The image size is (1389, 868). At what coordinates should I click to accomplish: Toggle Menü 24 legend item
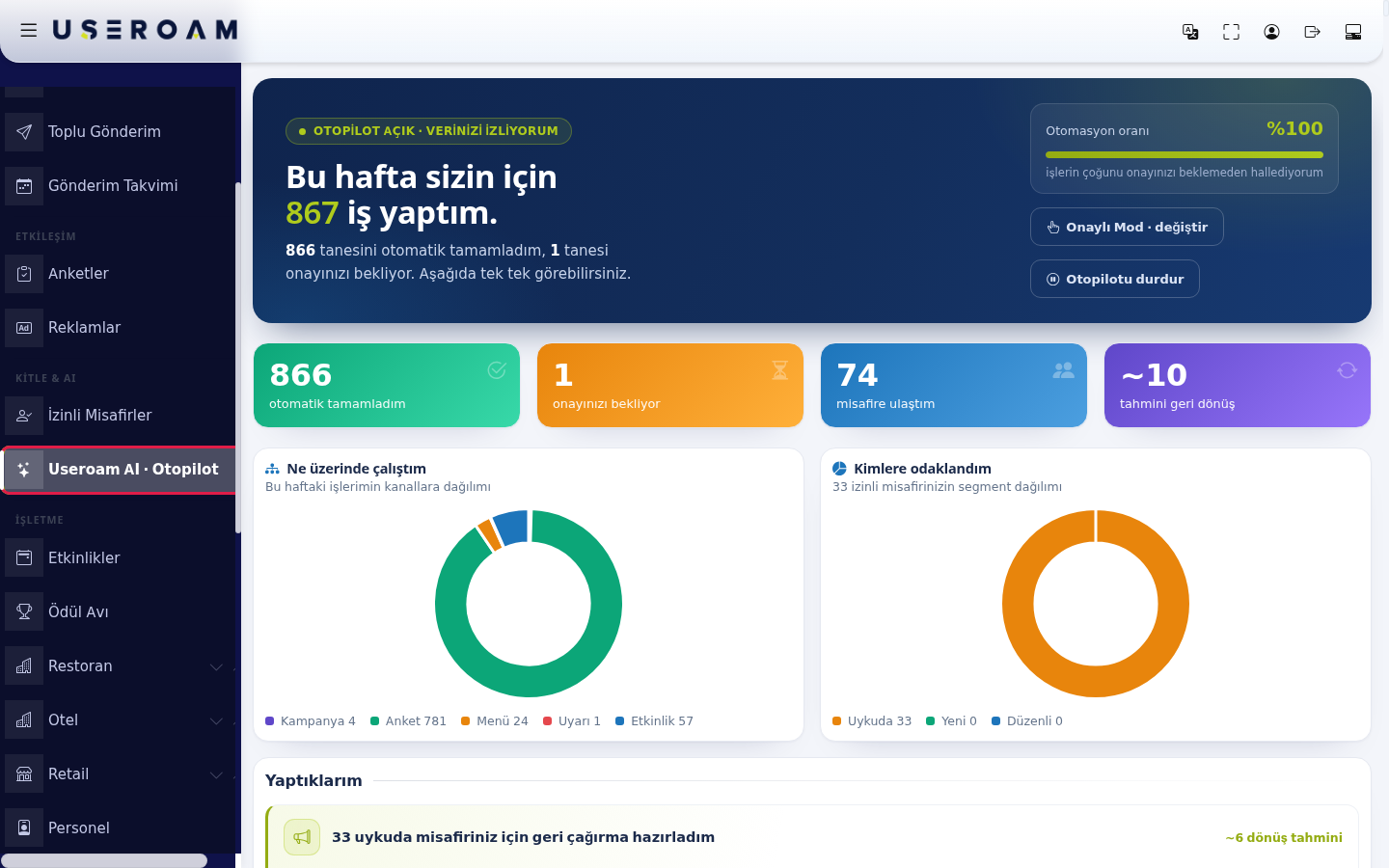pyautogui.click(x=495, y=721)
